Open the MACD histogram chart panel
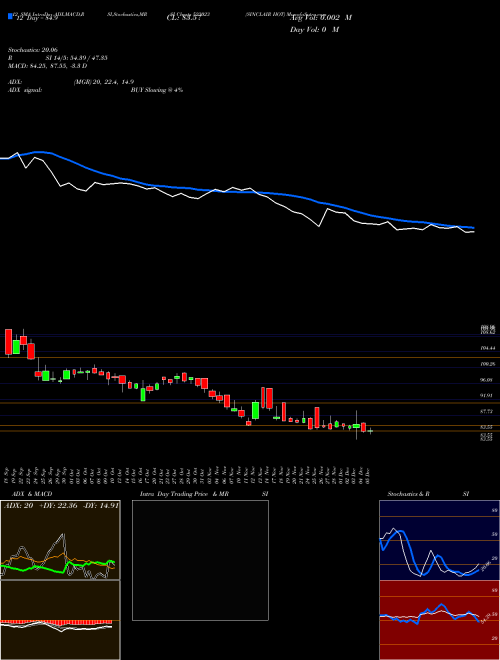 (60, 620)
